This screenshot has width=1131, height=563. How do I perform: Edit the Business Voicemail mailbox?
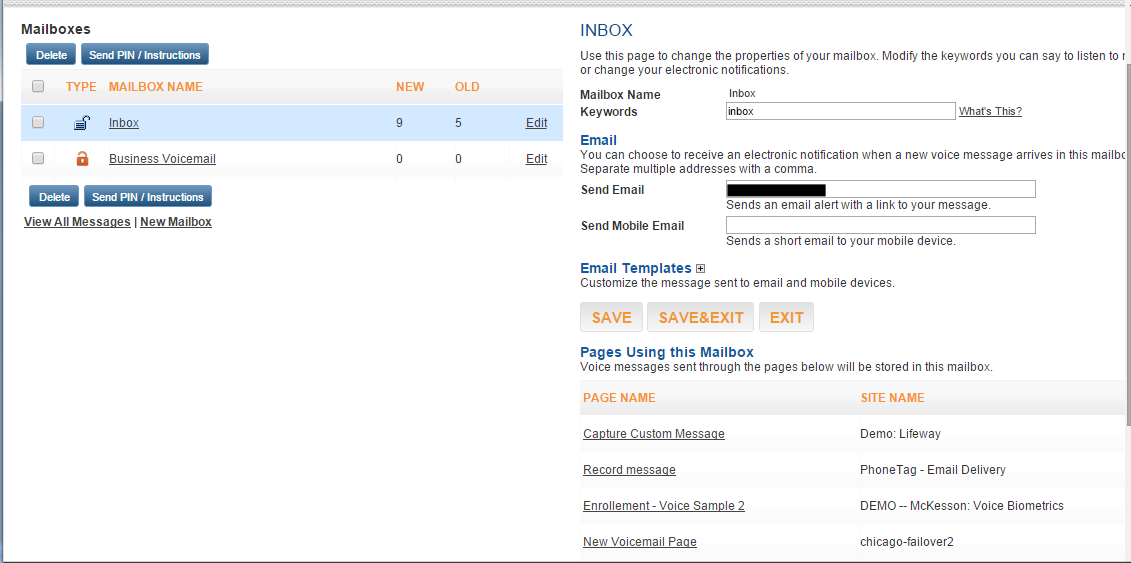coord(536,159)
